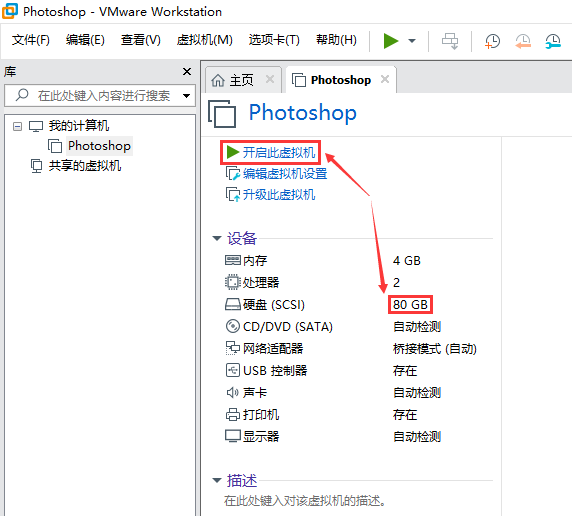Click the 网络适配器 device icon
This screenshot has height=516, width=572.
232,348
